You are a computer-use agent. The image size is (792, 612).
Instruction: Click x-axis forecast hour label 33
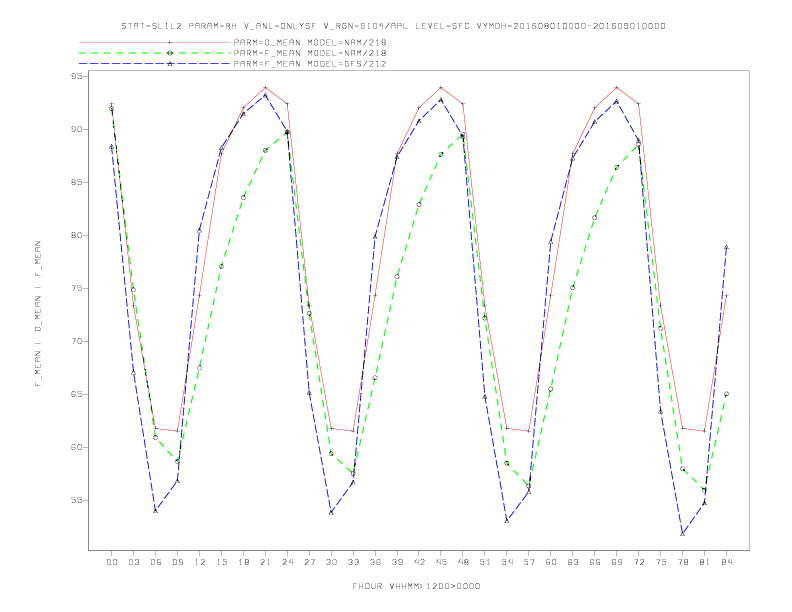[x=353, y=562]
